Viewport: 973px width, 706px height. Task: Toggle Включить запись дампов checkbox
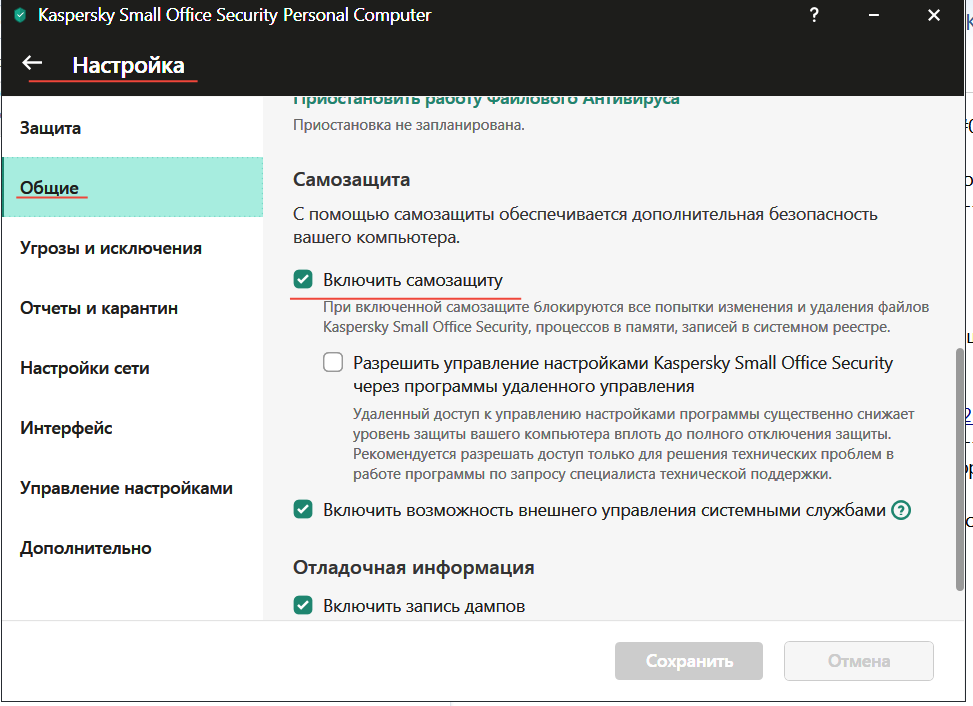click(303, 605)
